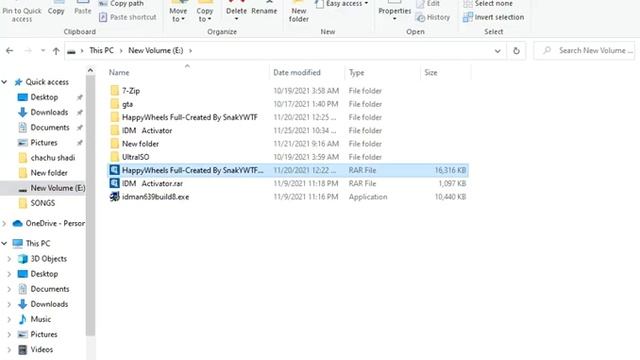The width and height of the screenshot is (640, 360).
Task: Collapse Quick access in sidebar
Action: [4, 82]
